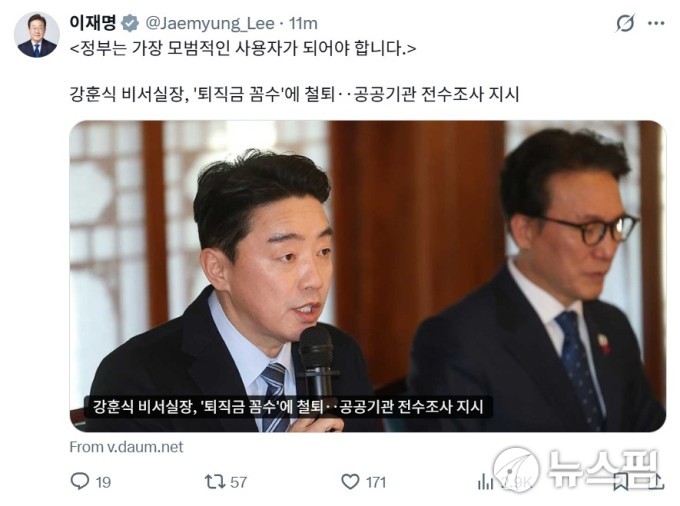The height and width of the screenshot is (506, 680).
Task: Click the post text about 강훈식 비서실장
Action: pyautogui.click(x=294, y=94)
